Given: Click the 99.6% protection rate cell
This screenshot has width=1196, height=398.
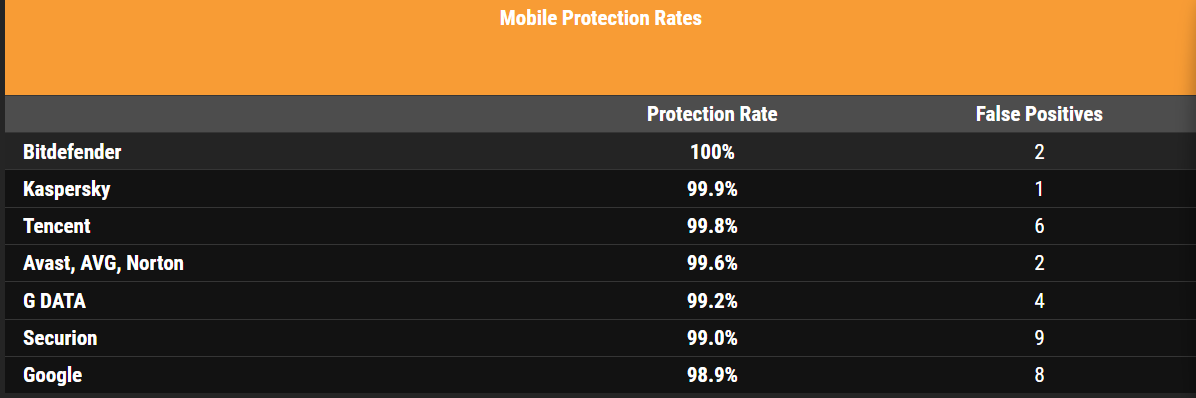Looking at the screenshot, I should [x=712, y=264].
